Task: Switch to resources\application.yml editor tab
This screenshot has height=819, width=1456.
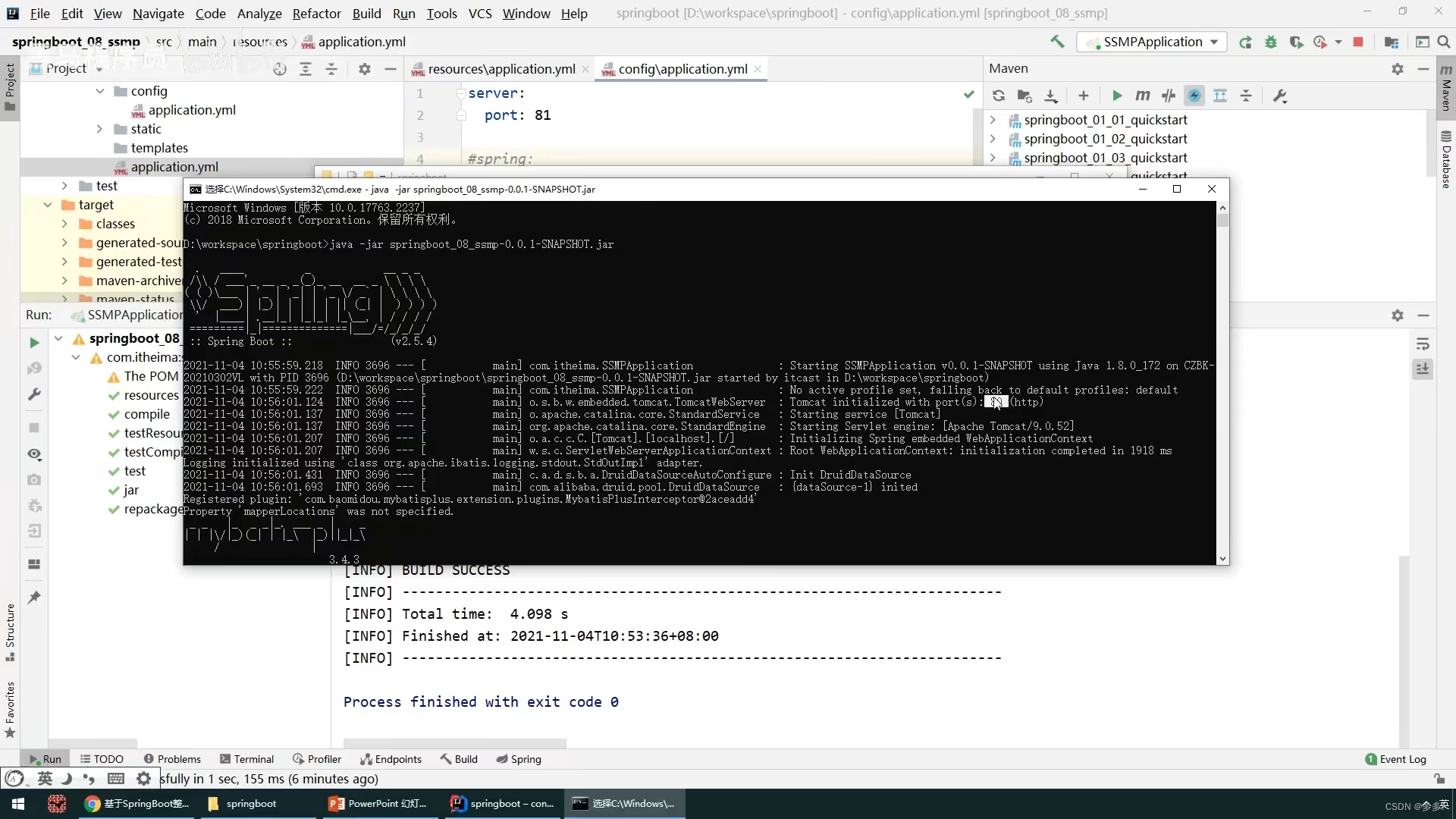Action: (500, 69)
